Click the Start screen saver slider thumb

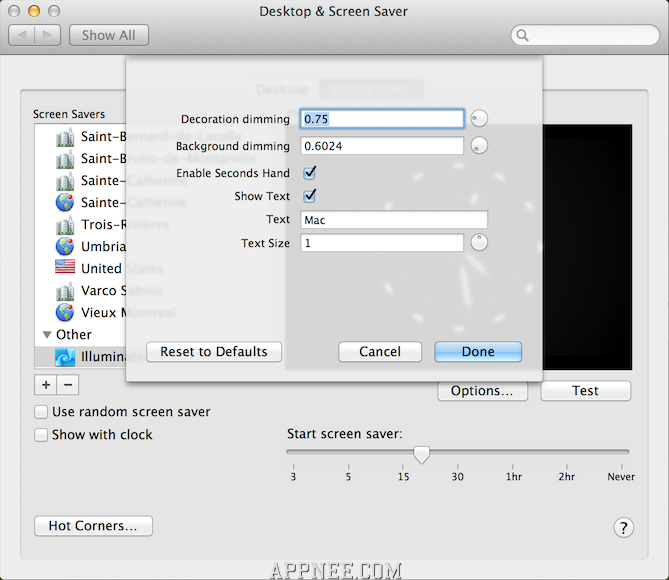point(422,455)
